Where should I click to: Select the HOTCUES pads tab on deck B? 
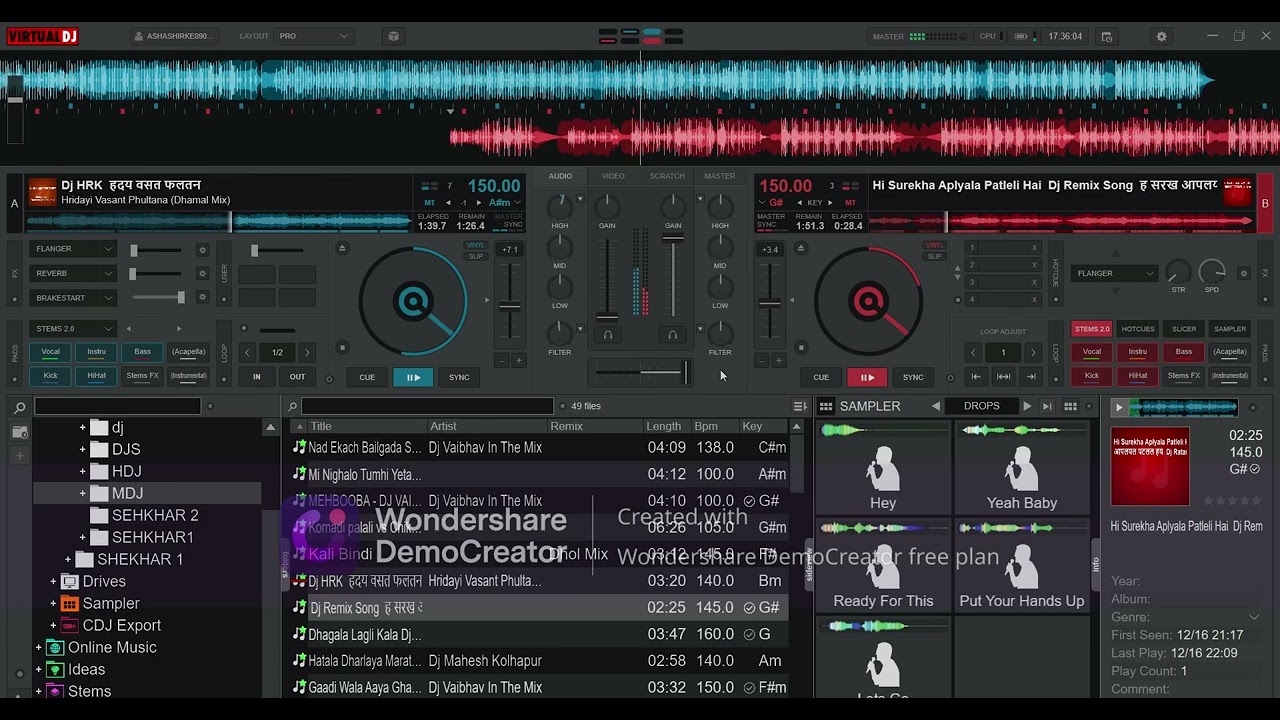point(1138,328)
